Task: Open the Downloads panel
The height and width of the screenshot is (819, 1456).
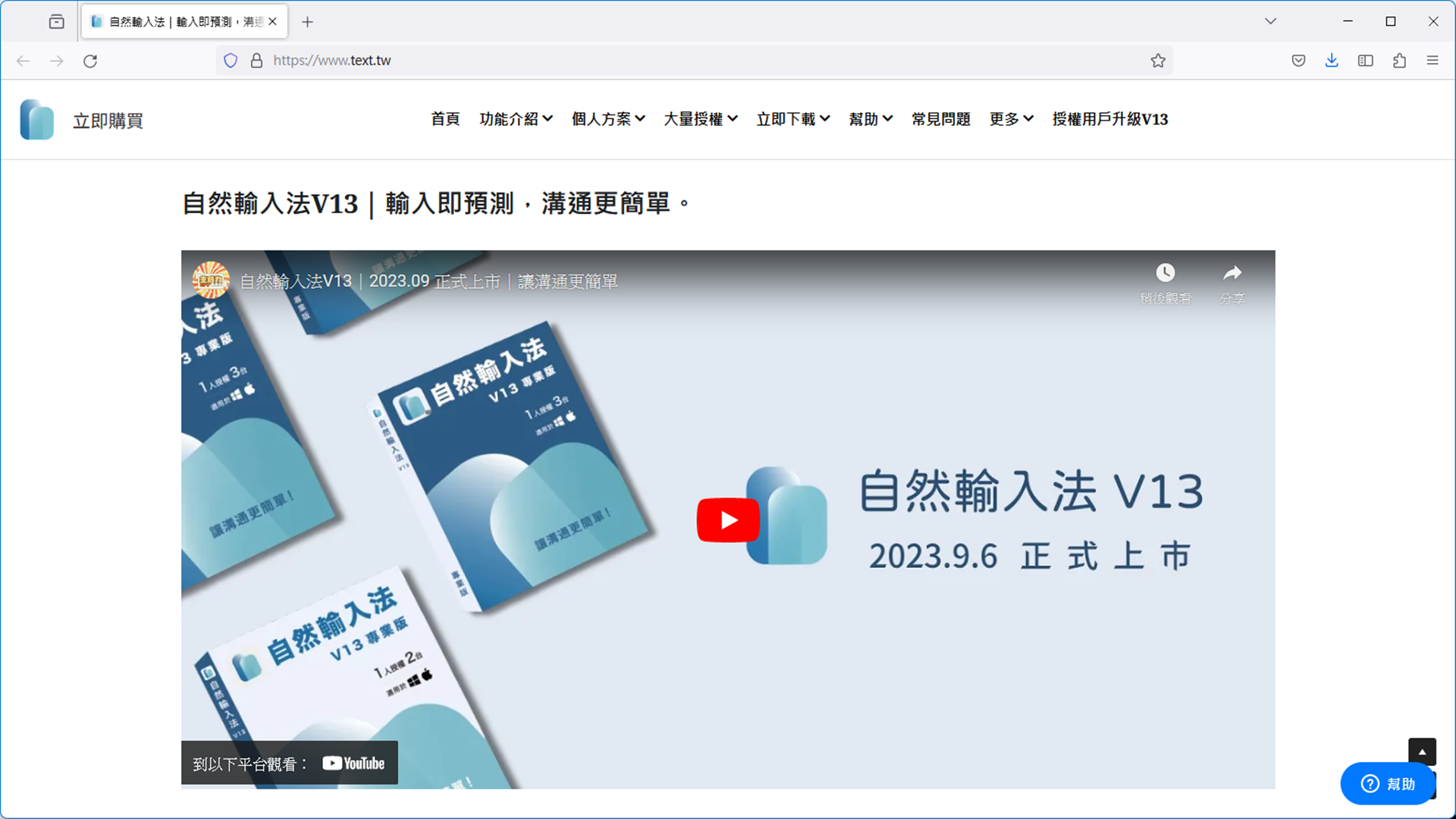Action: (1332, 61)
